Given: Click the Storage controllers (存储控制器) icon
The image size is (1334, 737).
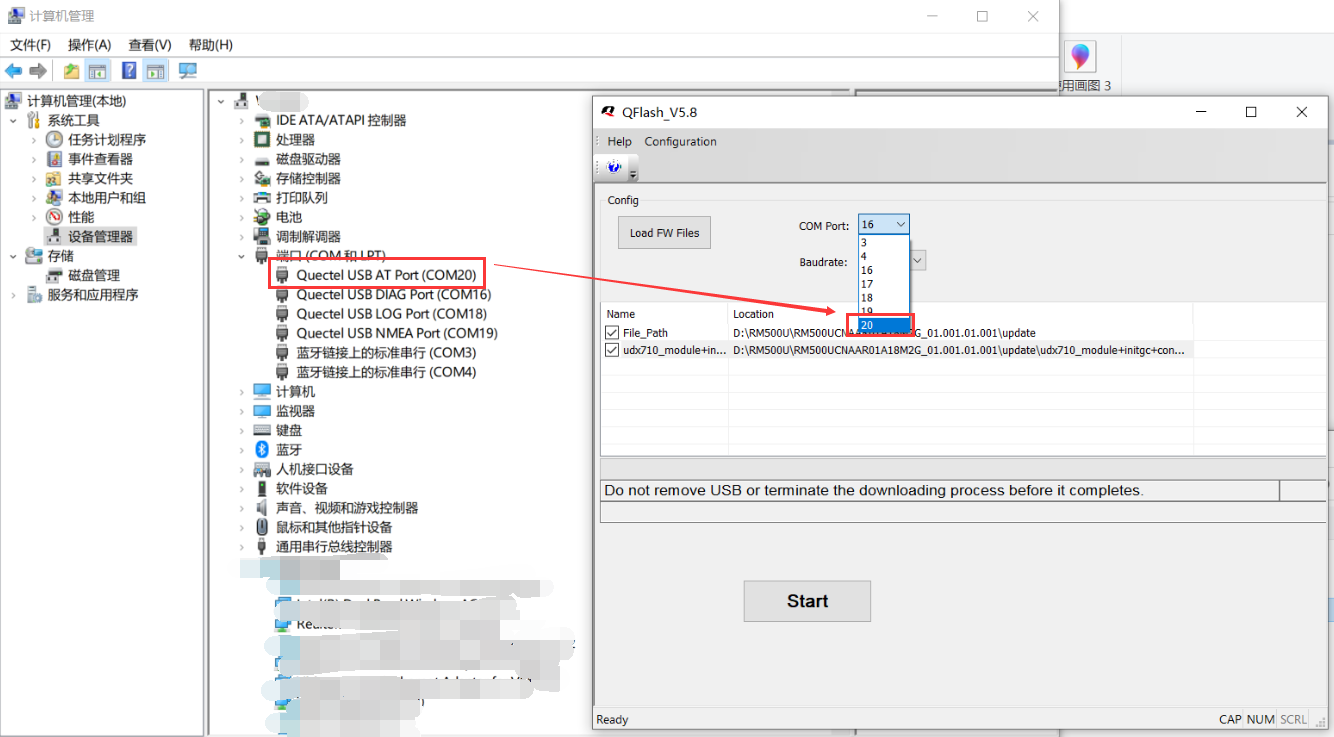Looking at the screenshot, I should (262, 178).
